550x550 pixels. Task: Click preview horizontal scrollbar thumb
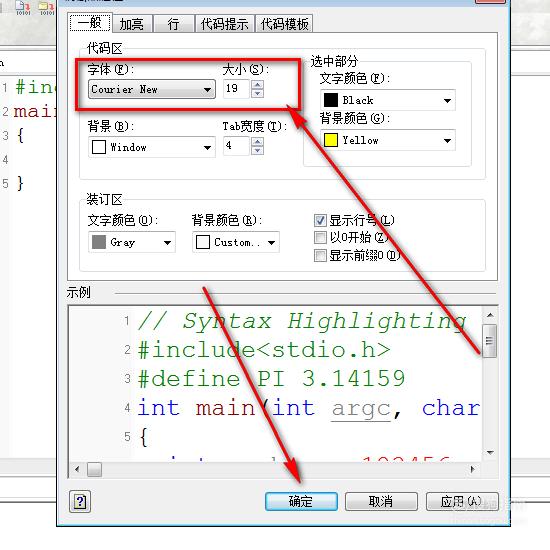coord(94,469)
